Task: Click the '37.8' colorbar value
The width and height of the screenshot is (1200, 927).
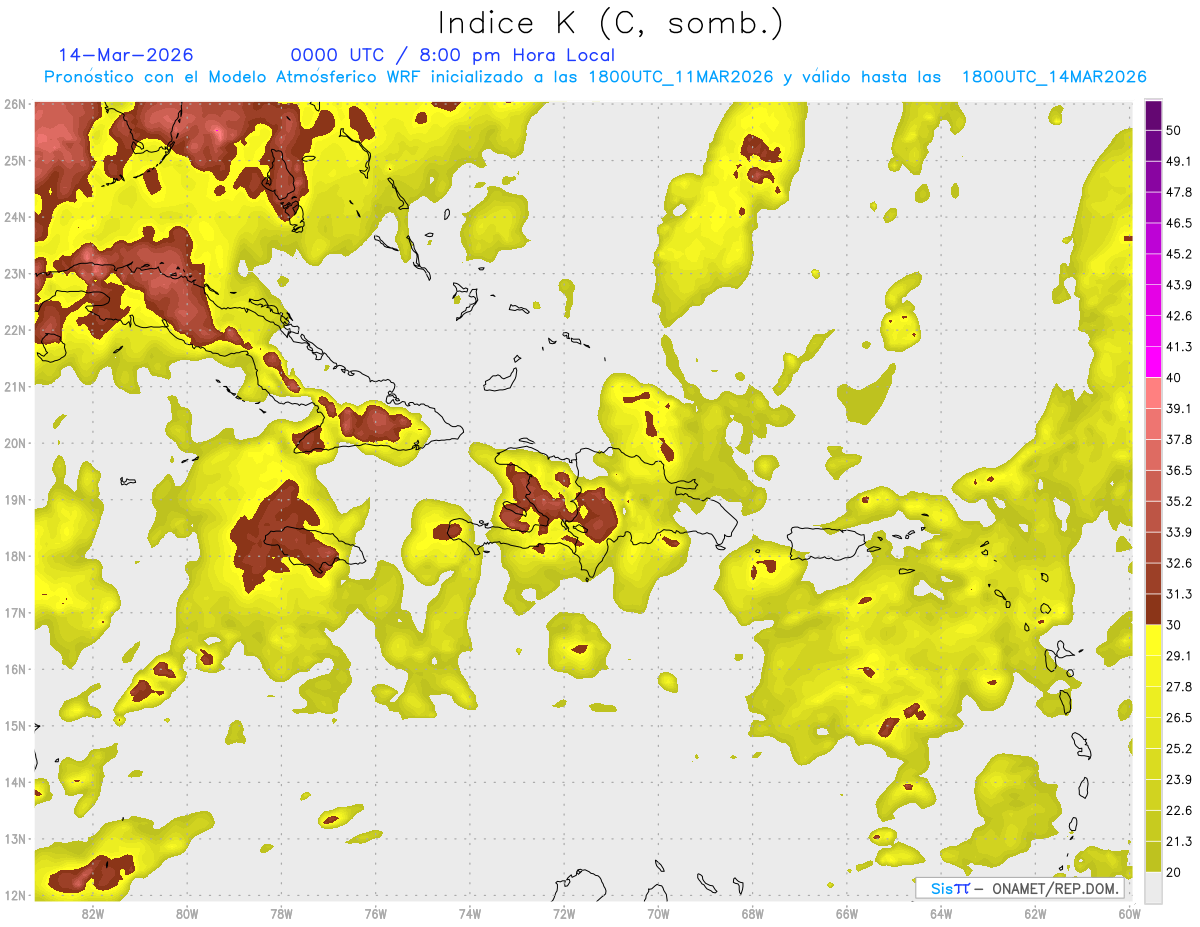Action: click(x=1179, y=439)
